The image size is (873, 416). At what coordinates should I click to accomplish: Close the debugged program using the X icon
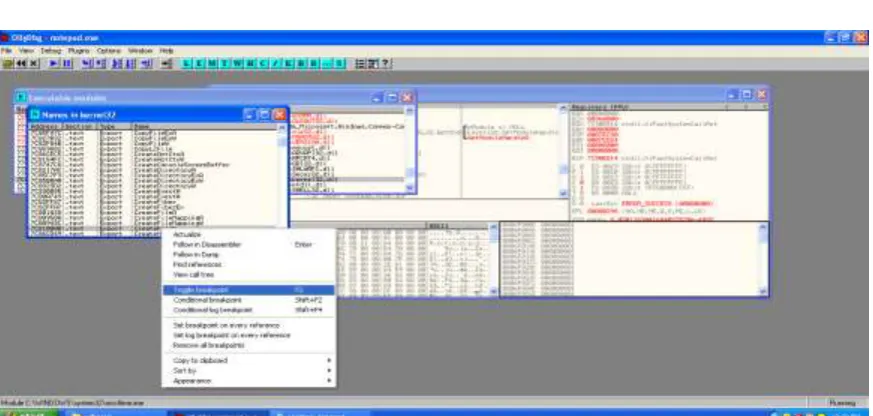point(33,63)
